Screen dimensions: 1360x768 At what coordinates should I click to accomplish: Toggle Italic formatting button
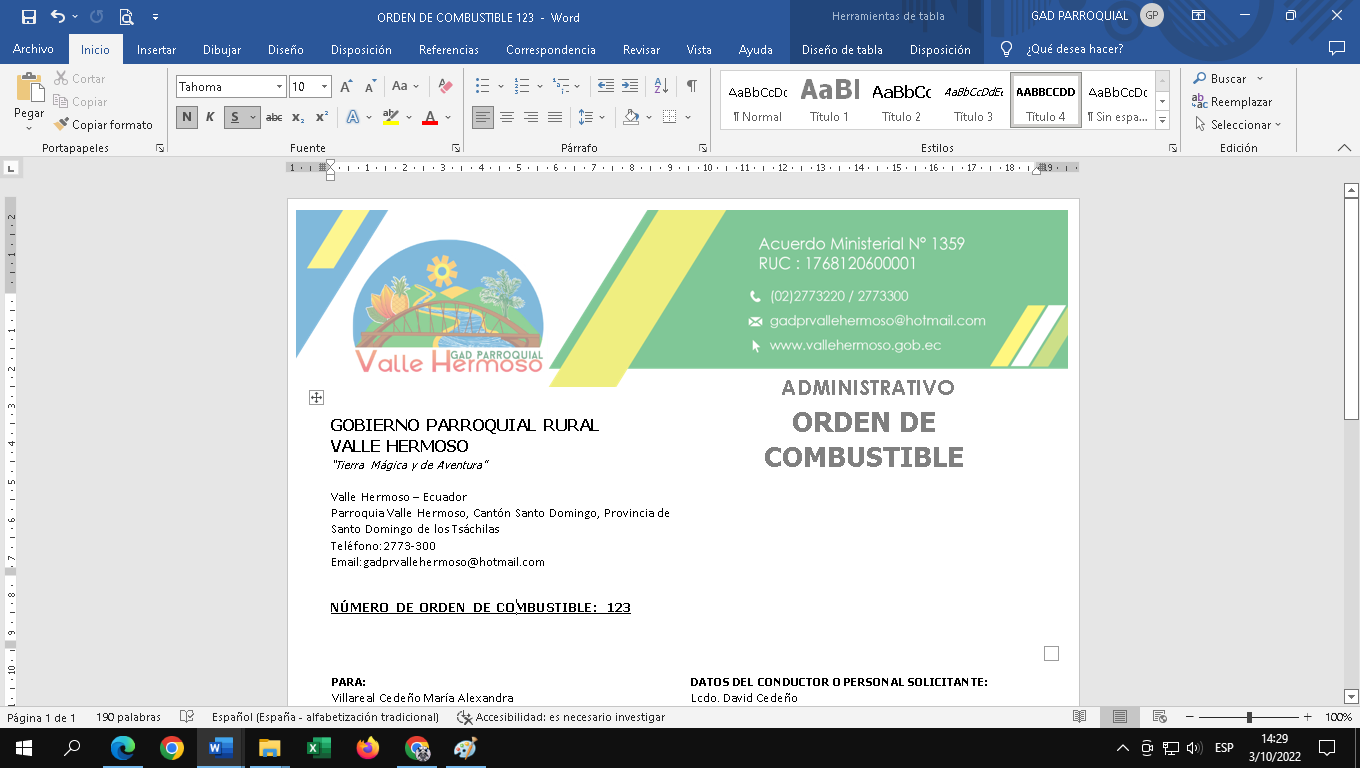click(x=210, y=117)
